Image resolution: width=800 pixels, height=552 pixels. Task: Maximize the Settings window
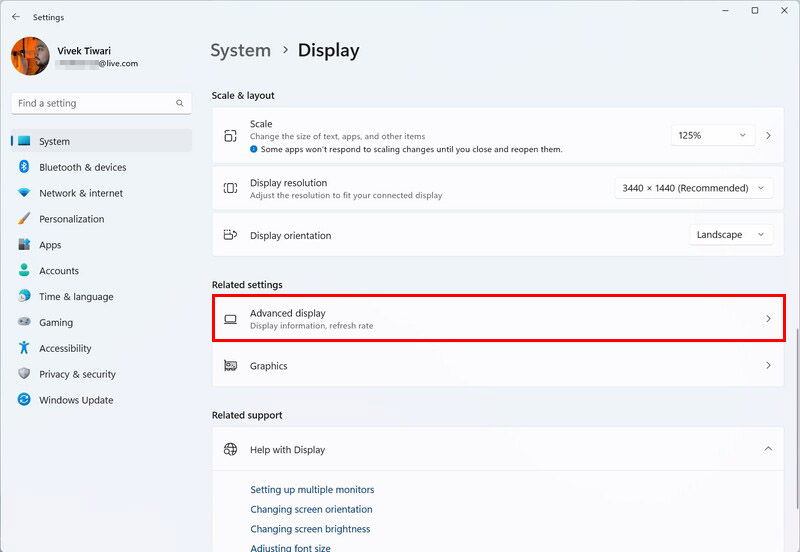point(755,11)
